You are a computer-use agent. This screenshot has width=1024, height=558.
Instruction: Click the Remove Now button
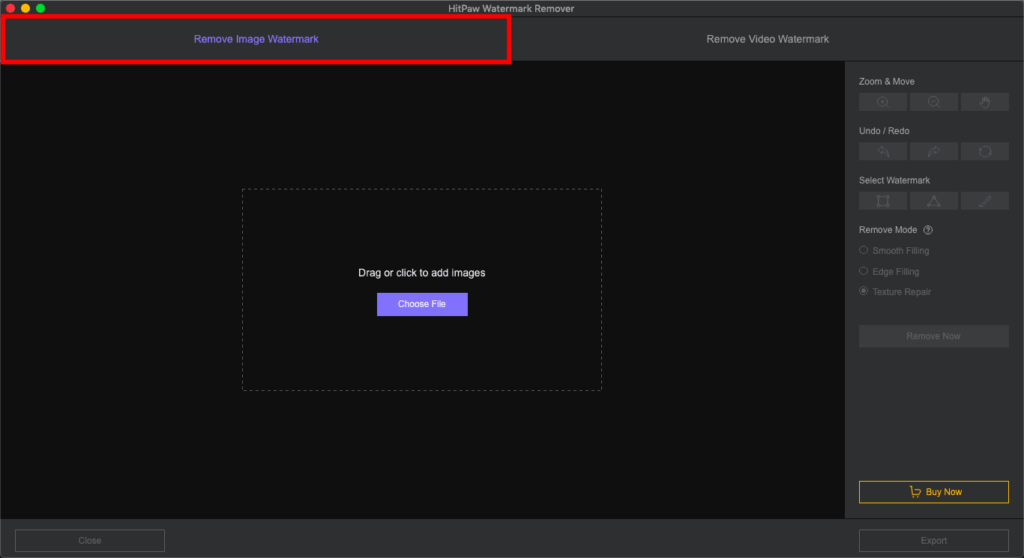(933, 336)
